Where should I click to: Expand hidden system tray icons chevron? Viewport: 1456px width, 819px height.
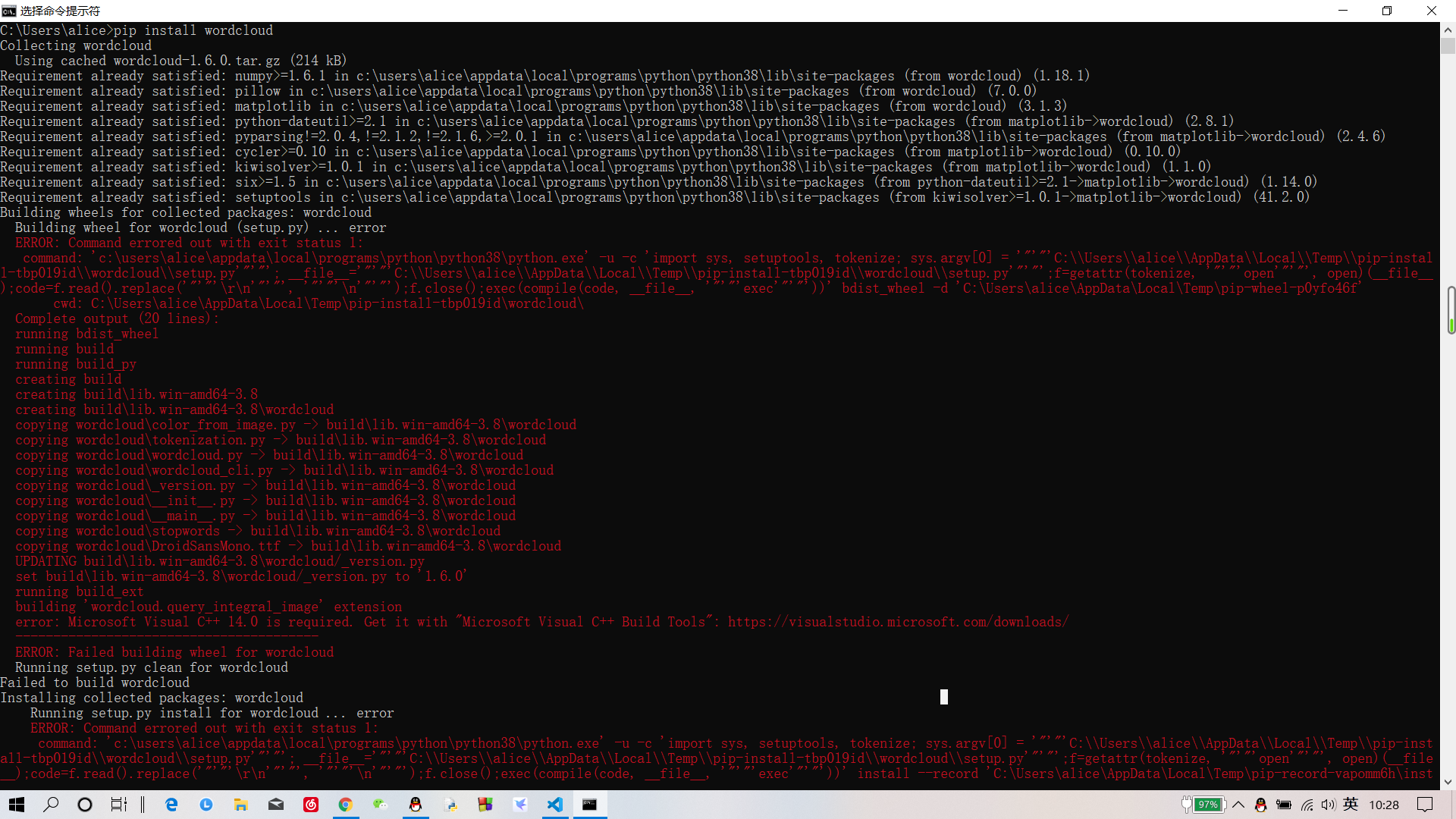pyautogui.click(x=1238, y=805)
